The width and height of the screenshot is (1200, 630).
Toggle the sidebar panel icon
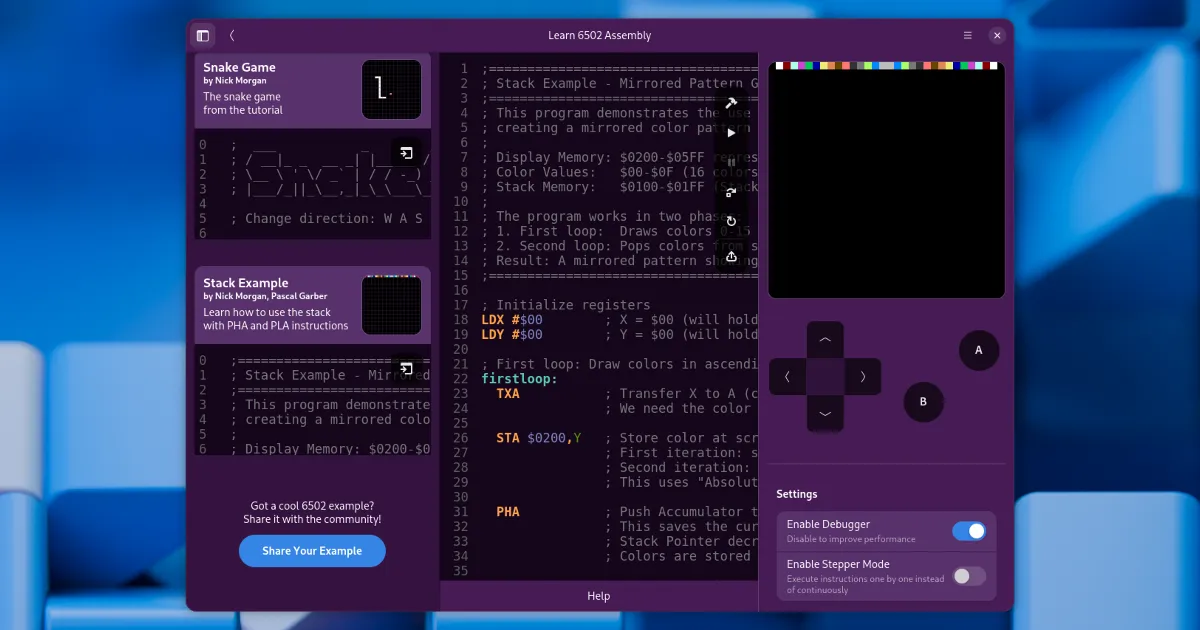[x=203, y=35]
